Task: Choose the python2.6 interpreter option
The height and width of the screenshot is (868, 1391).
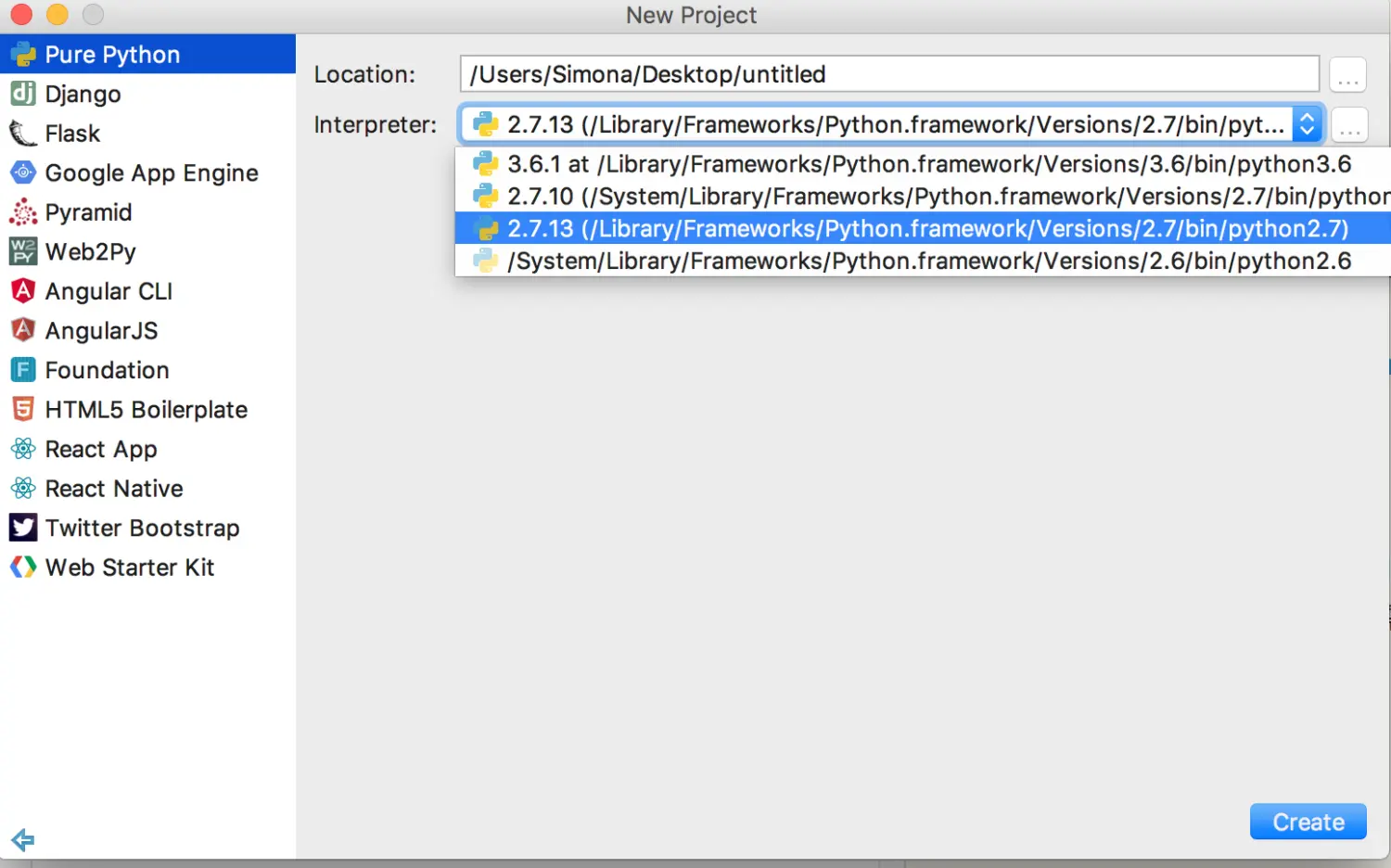Action: click(x=923, y=261)
